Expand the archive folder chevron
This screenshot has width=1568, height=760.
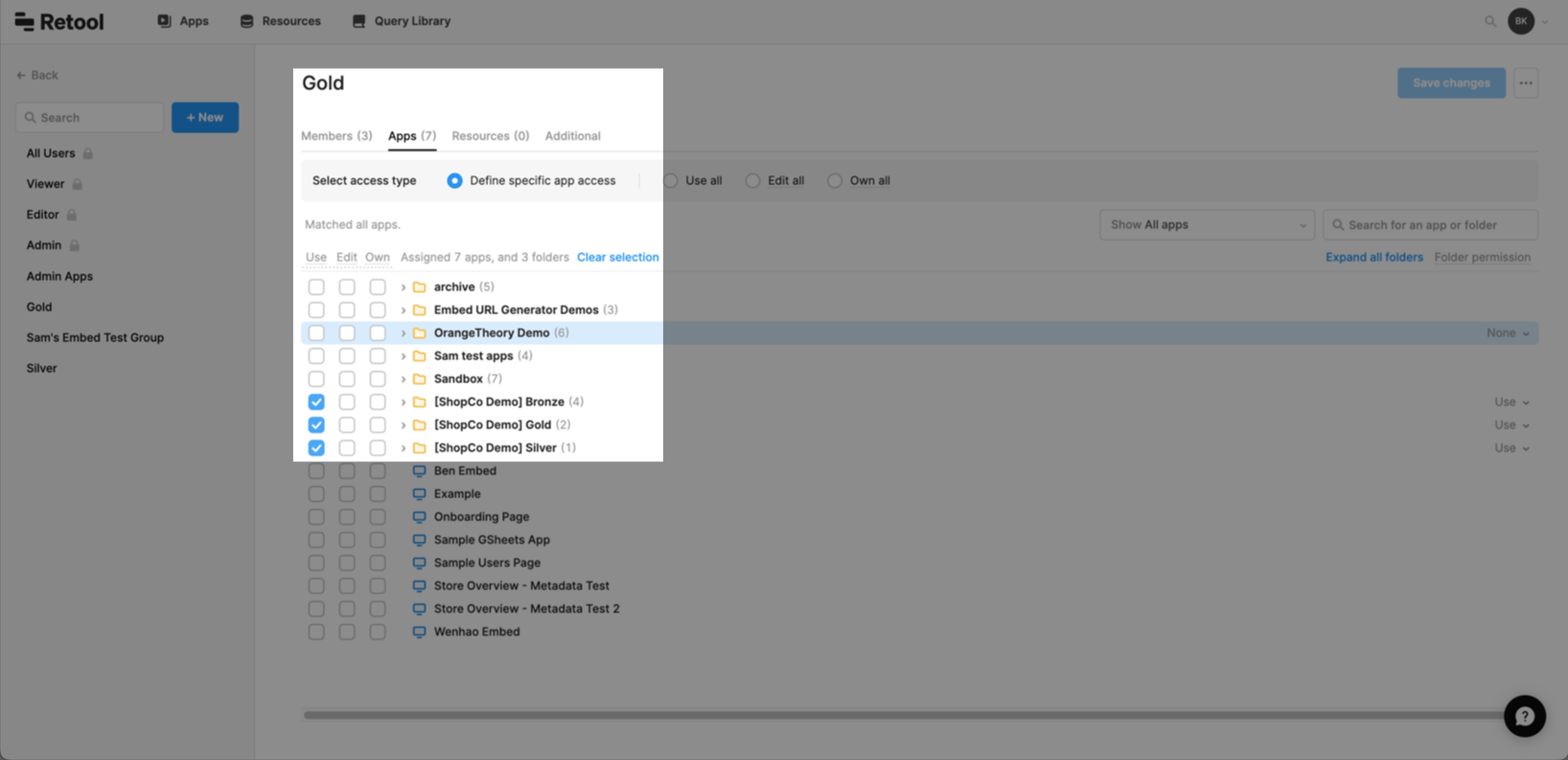pos(403,287)
